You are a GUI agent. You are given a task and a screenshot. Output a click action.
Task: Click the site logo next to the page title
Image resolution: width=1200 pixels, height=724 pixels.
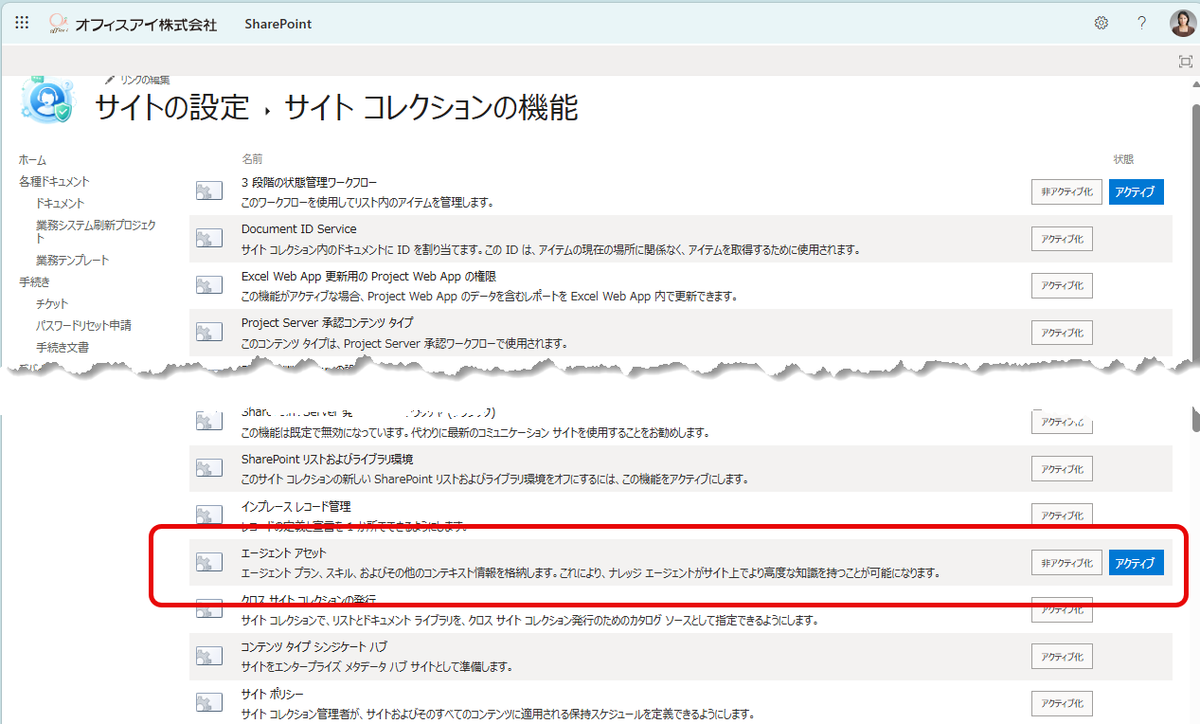click(49, 100)
